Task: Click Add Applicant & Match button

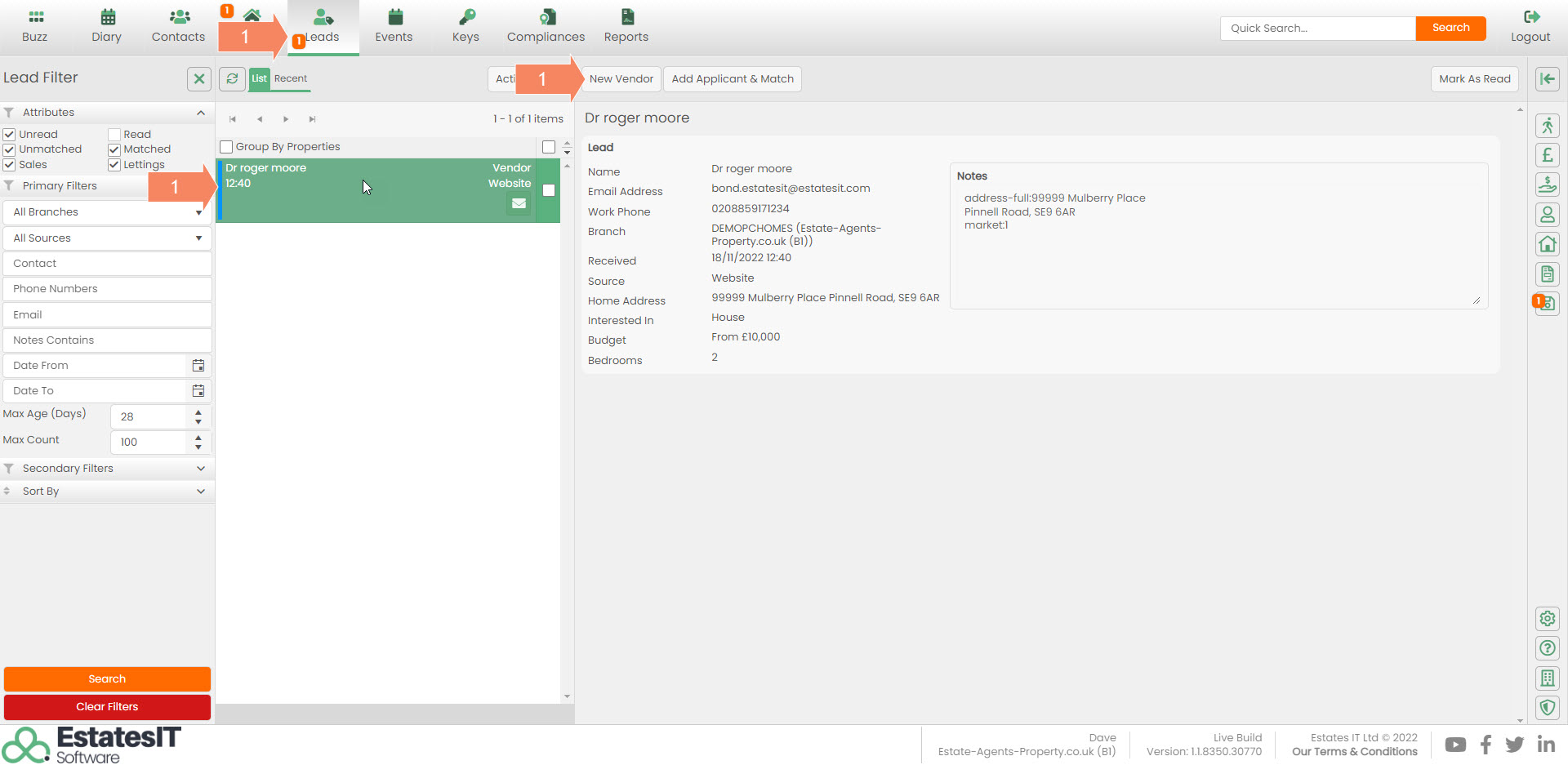Action: click(x=732, y=79)
